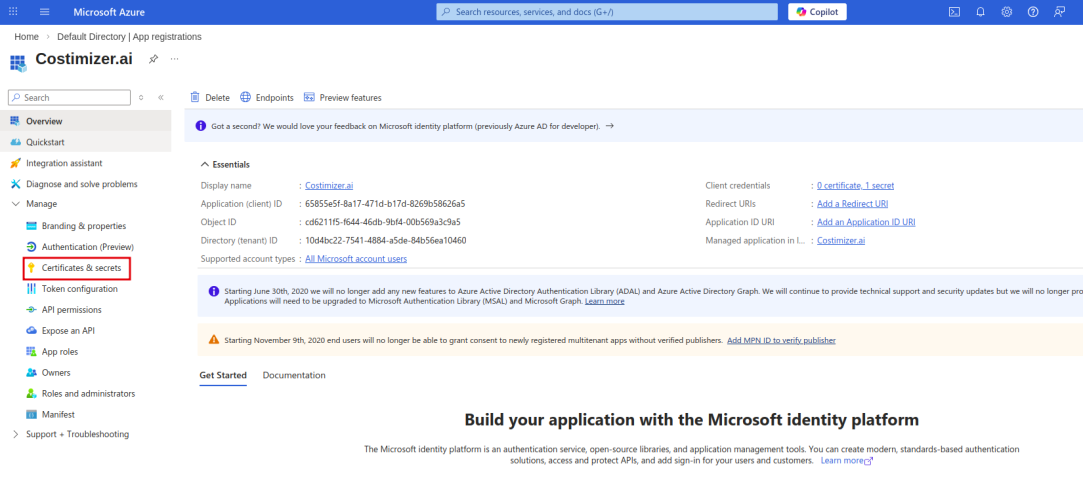
Task: Collapse the sidebar with the double chevron
Action: point(160,97)
